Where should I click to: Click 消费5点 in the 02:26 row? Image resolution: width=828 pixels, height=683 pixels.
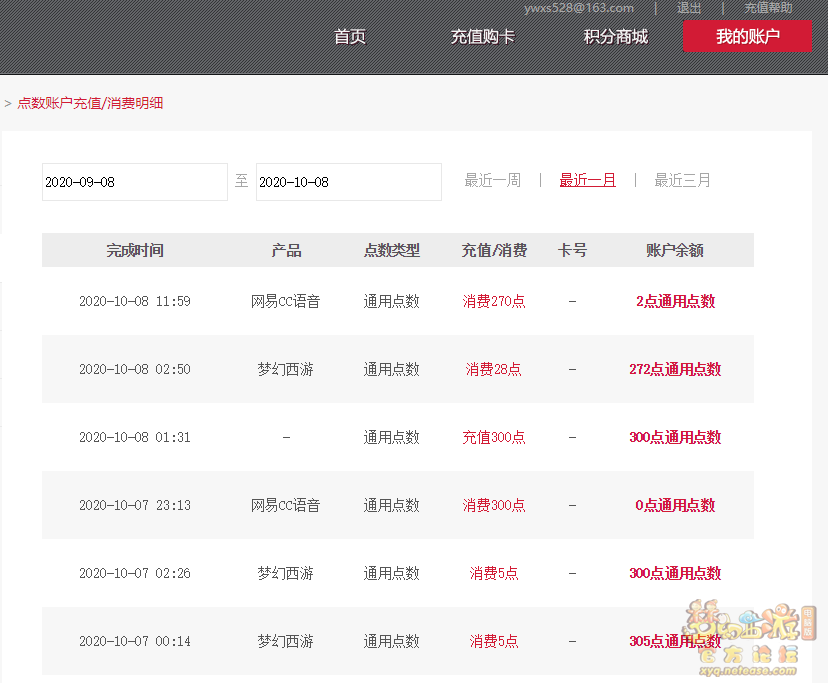(x=494, y=573)
